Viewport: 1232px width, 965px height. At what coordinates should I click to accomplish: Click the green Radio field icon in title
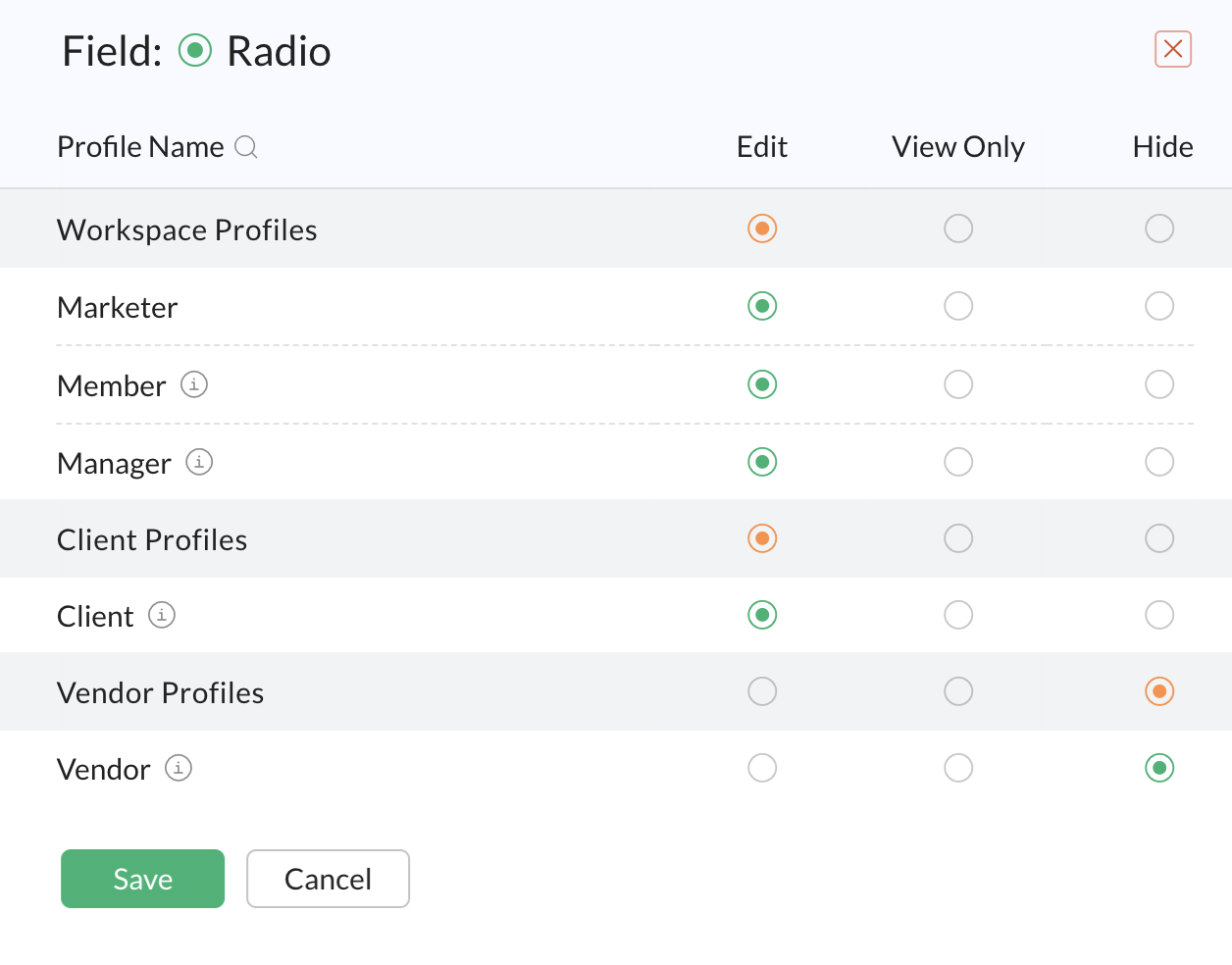[x=195, y=50]
